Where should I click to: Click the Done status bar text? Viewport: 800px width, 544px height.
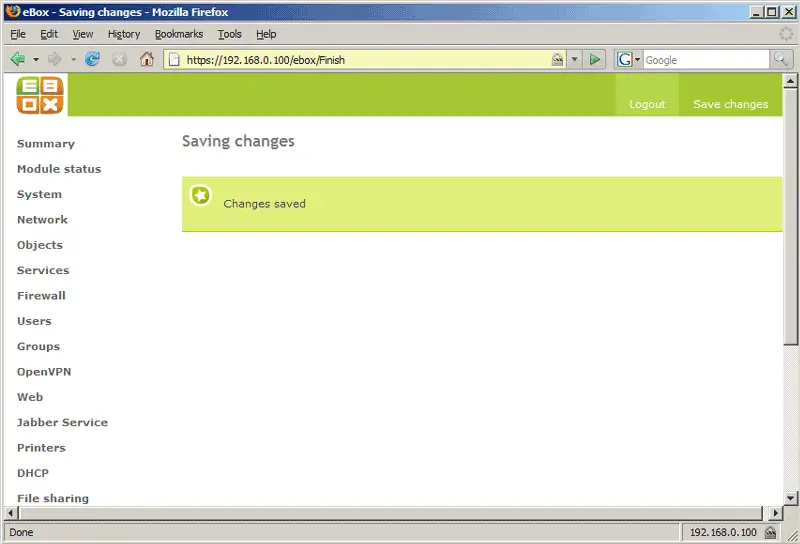[x=21, y=532]
